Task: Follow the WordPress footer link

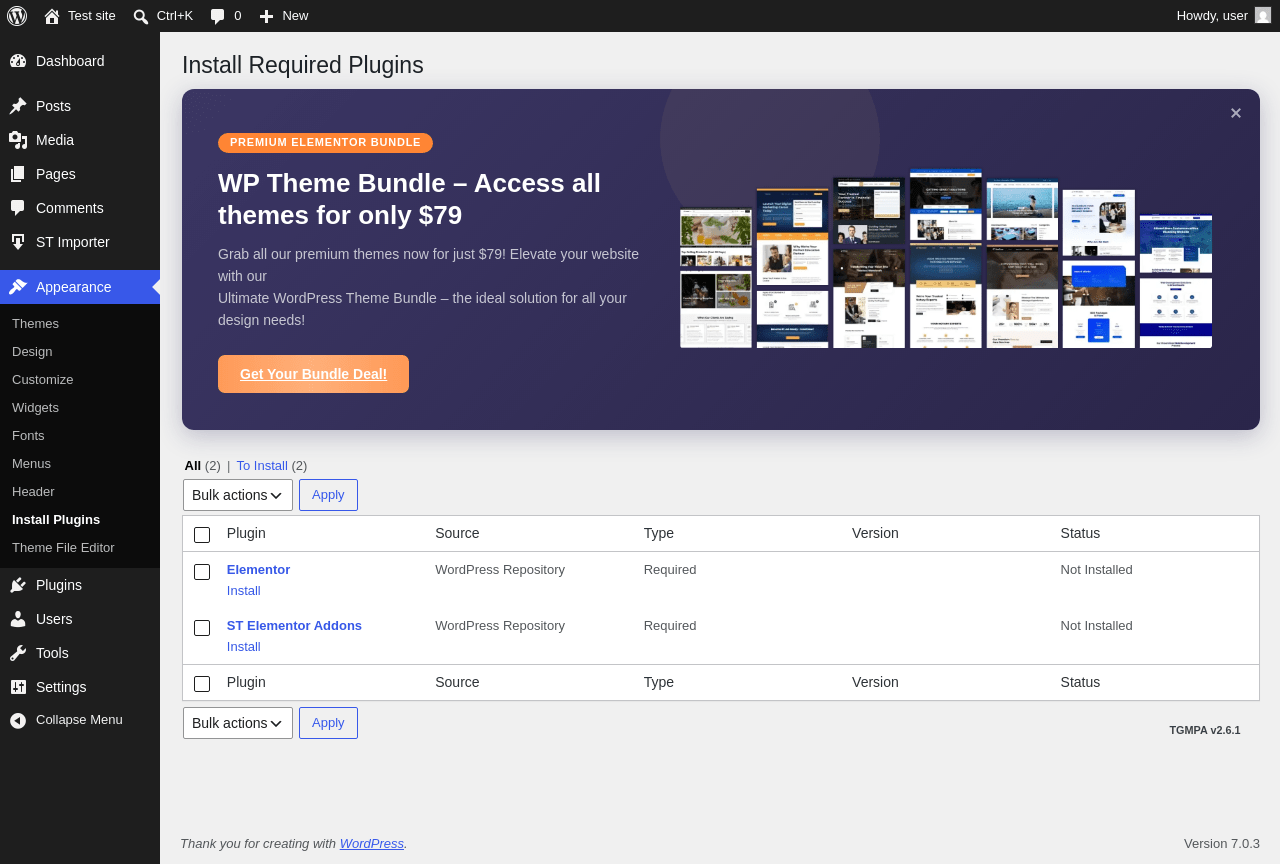Action: [372, 843]
